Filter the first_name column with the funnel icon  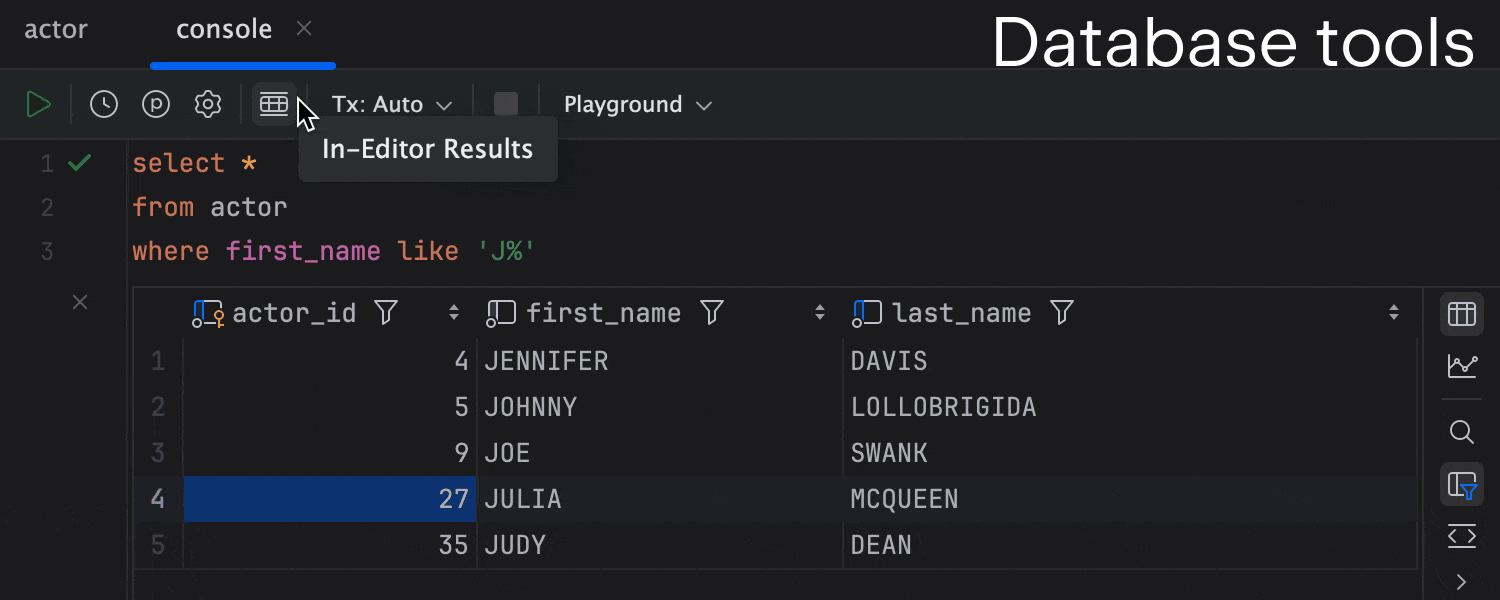pyautogui.click(x=711, y=313)
